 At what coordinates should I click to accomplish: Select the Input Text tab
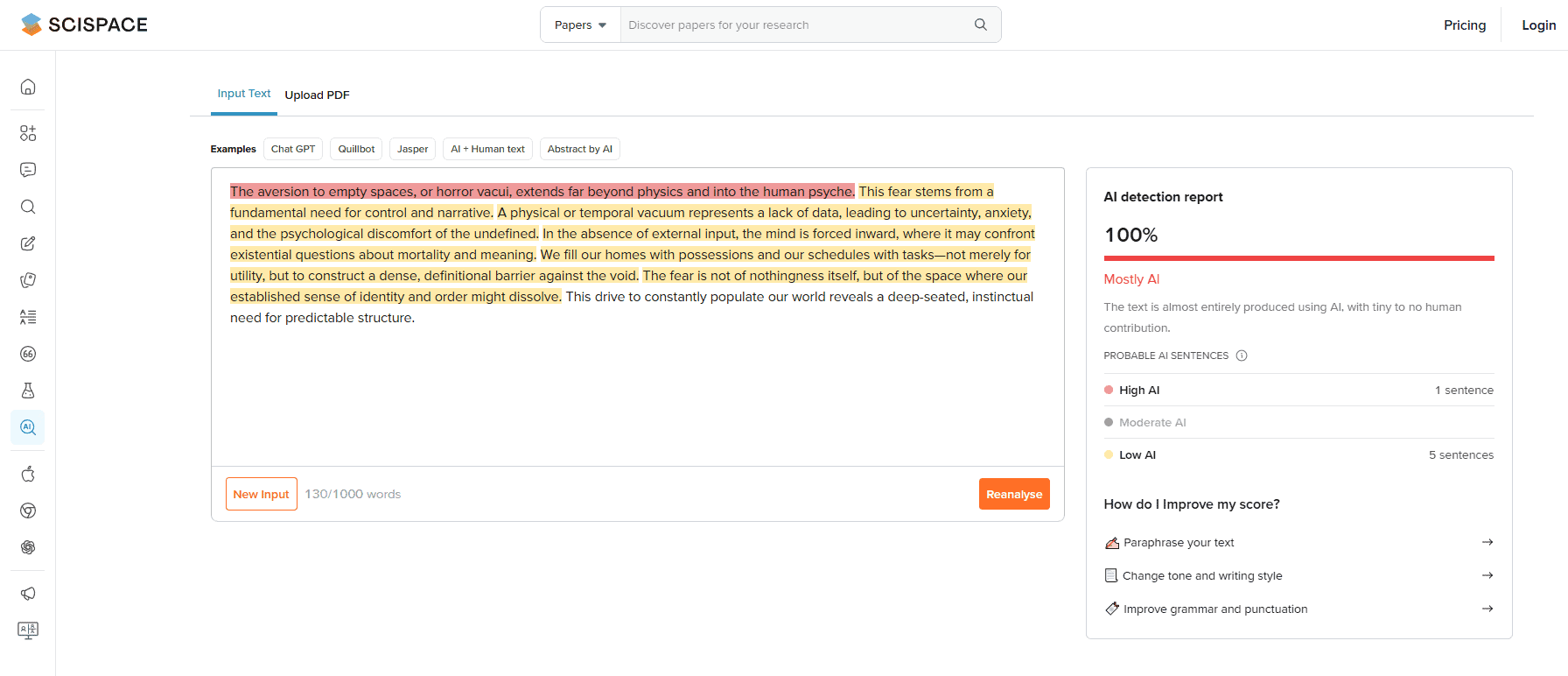(x=244, y=94)
